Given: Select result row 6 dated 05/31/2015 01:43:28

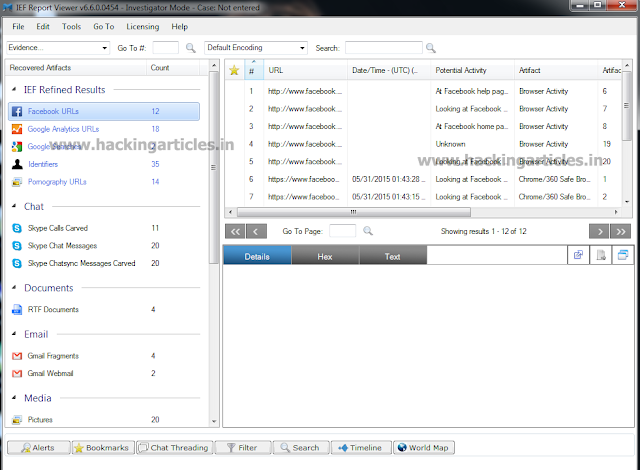Looking at the screenshot, I should 423,179.
